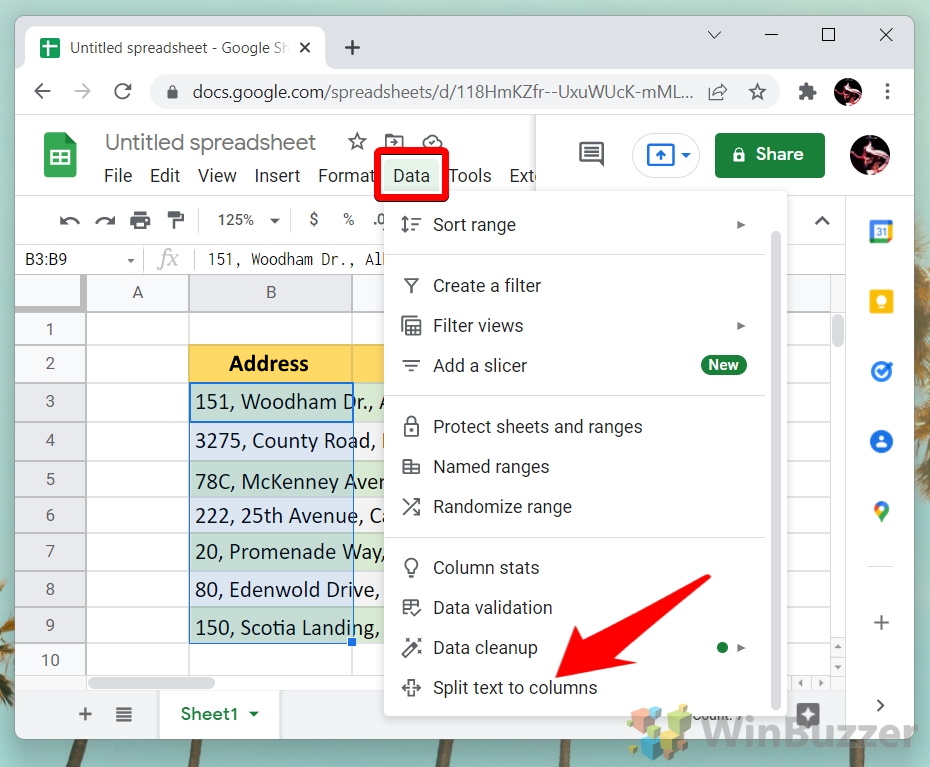Screen dimensions: 930x767
Task: Open the Sheet1 tab dropdown arrow
Action: [x=254, y=714]
